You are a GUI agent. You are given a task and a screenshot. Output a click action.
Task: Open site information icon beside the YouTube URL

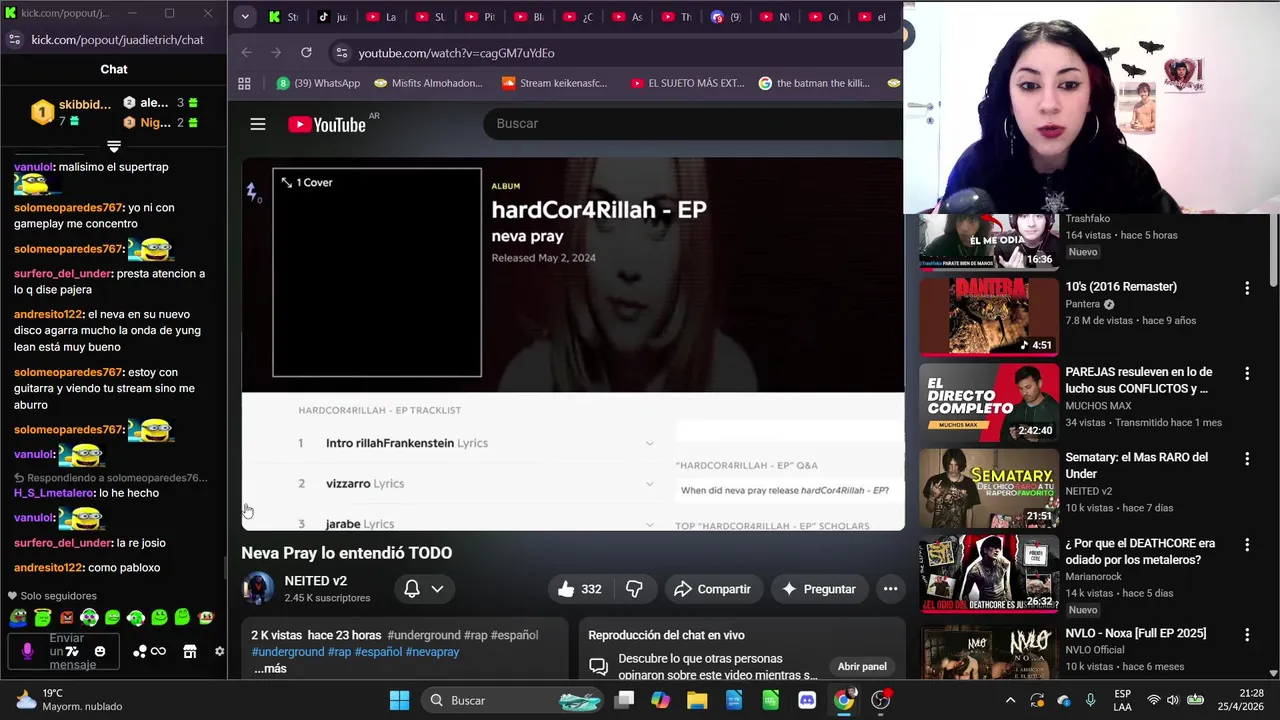(342, 52)
